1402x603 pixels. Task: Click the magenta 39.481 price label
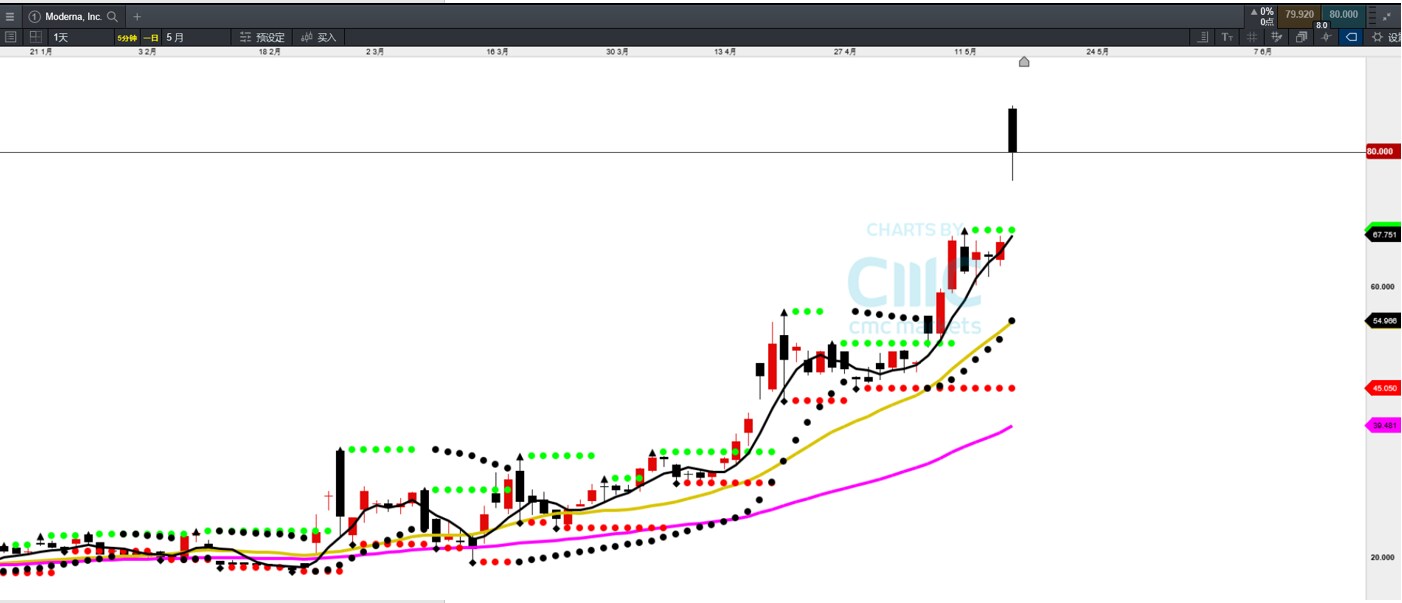[x=1384, y=425]
